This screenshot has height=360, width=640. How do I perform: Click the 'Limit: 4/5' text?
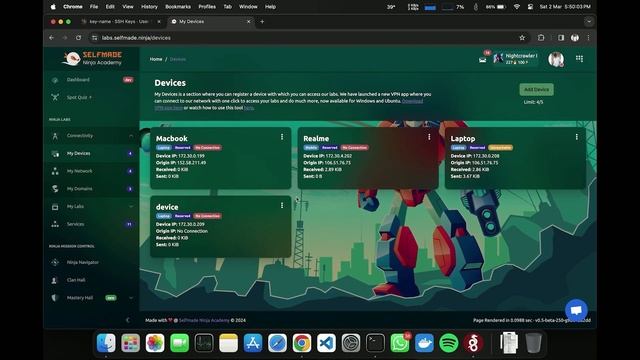tap(533, 102)
